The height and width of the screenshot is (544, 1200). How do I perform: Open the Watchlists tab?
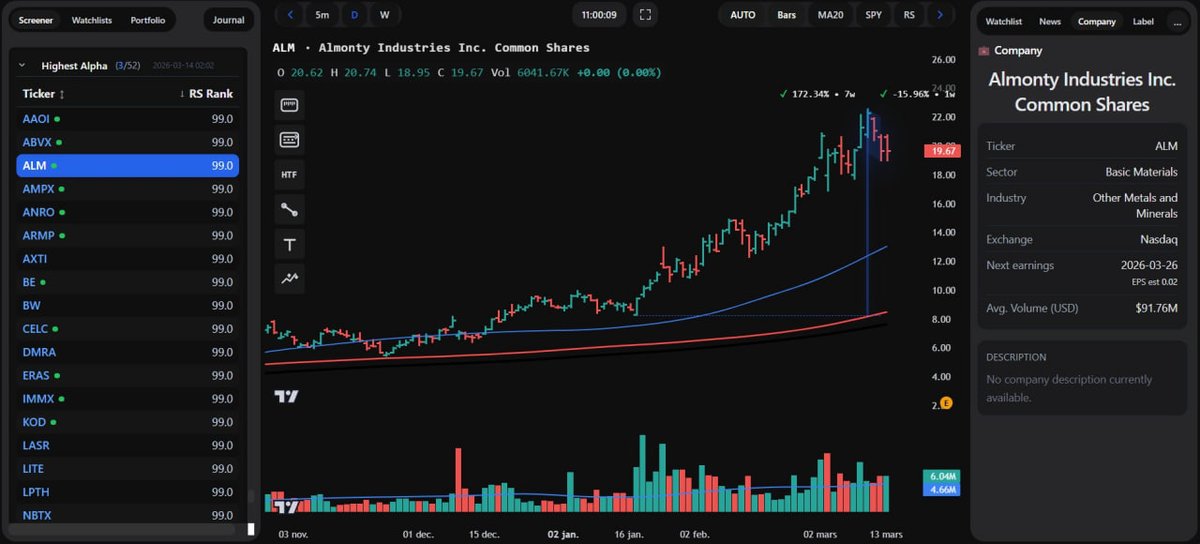(x=92, y=20)
